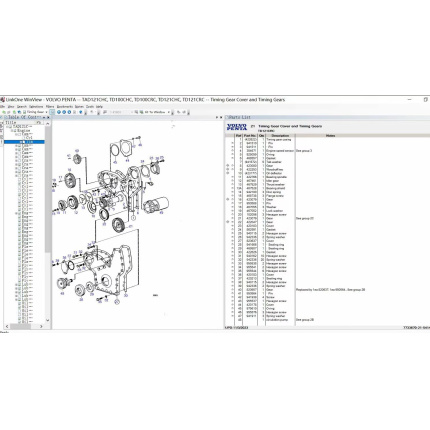
Task: Expand the plus icon on ref 9 row
Action: point(228,169)
